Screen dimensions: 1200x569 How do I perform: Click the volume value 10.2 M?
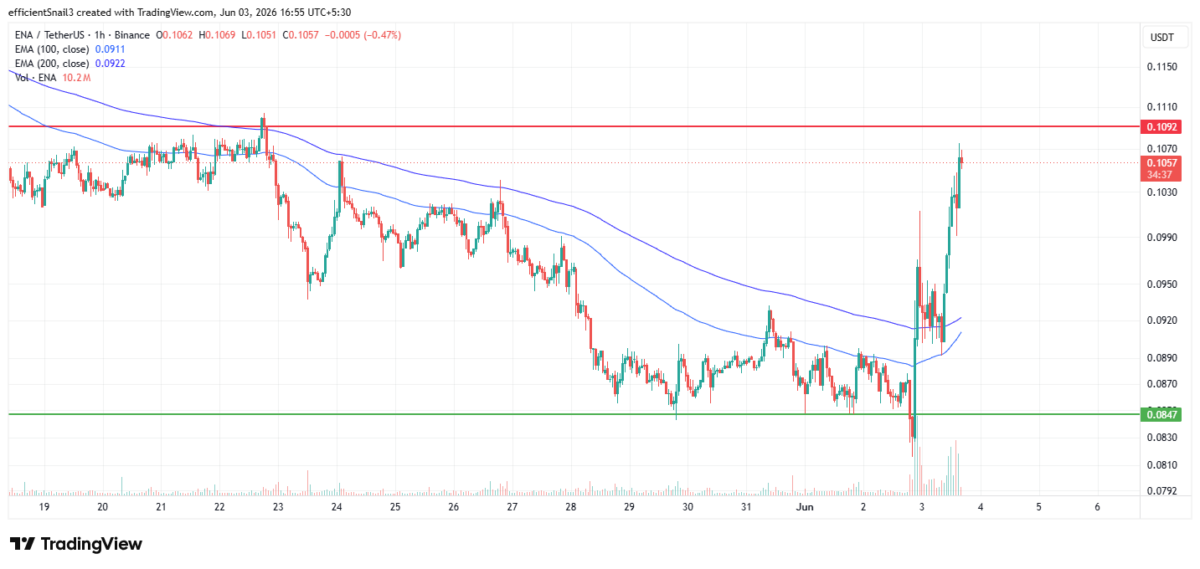click(78, 77)
